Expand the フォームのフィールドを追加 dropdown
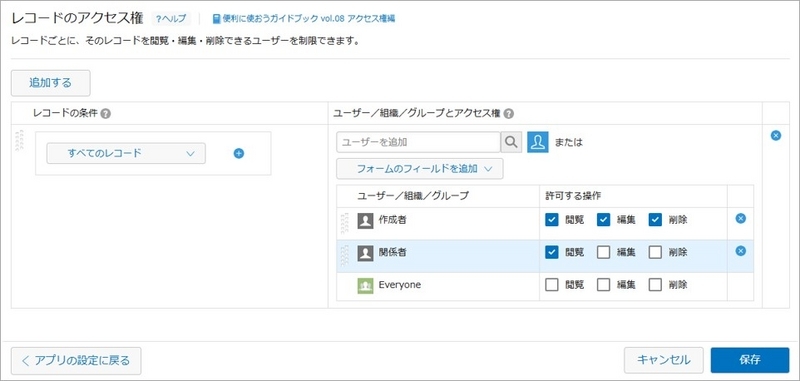 (419, 169)
